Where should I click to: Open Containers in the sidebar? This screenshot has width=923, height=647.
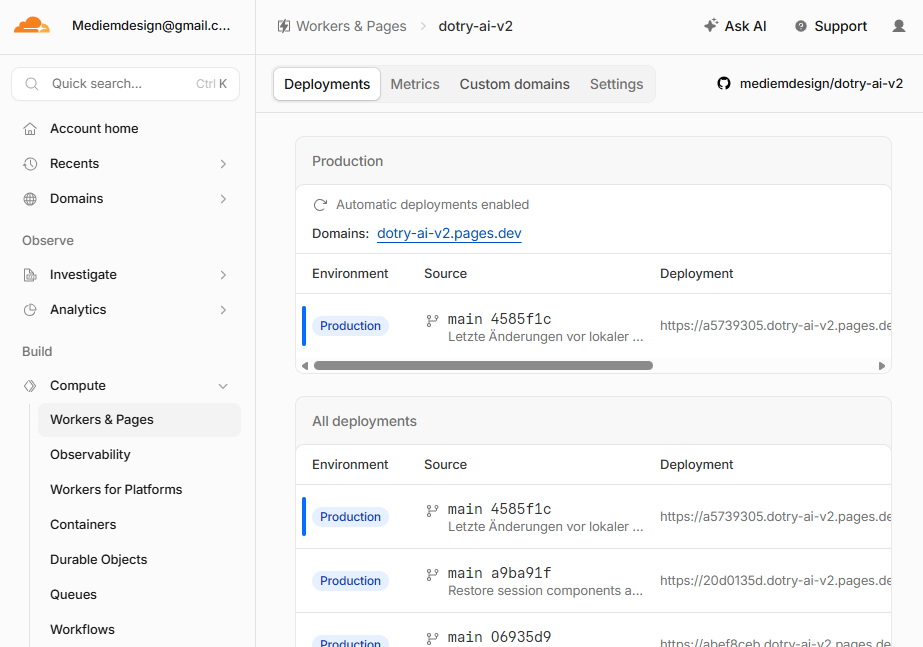83,525
